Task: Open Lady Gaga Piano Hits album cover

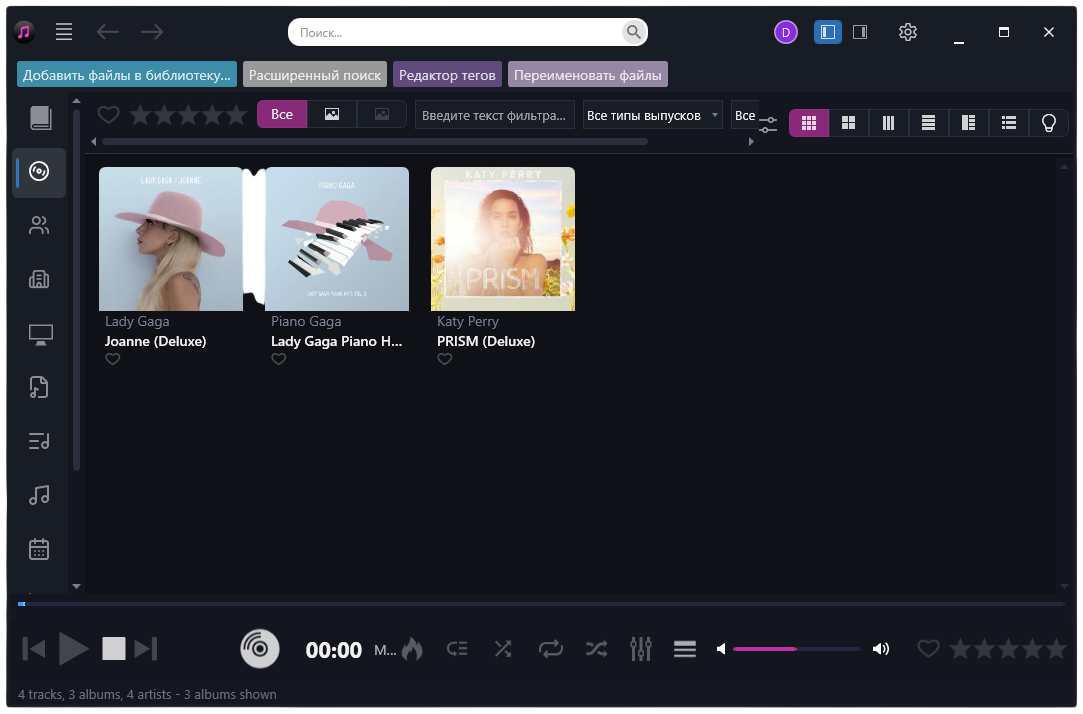Action: coord(337,239)
